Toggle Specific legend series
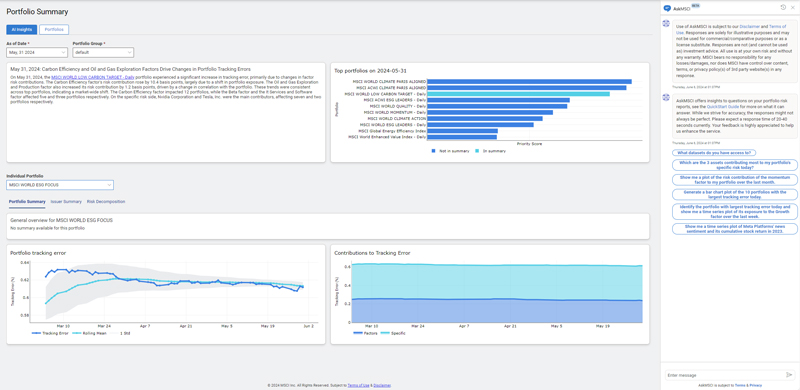Viewport: 800px width, 390px height. pos(393,332)
